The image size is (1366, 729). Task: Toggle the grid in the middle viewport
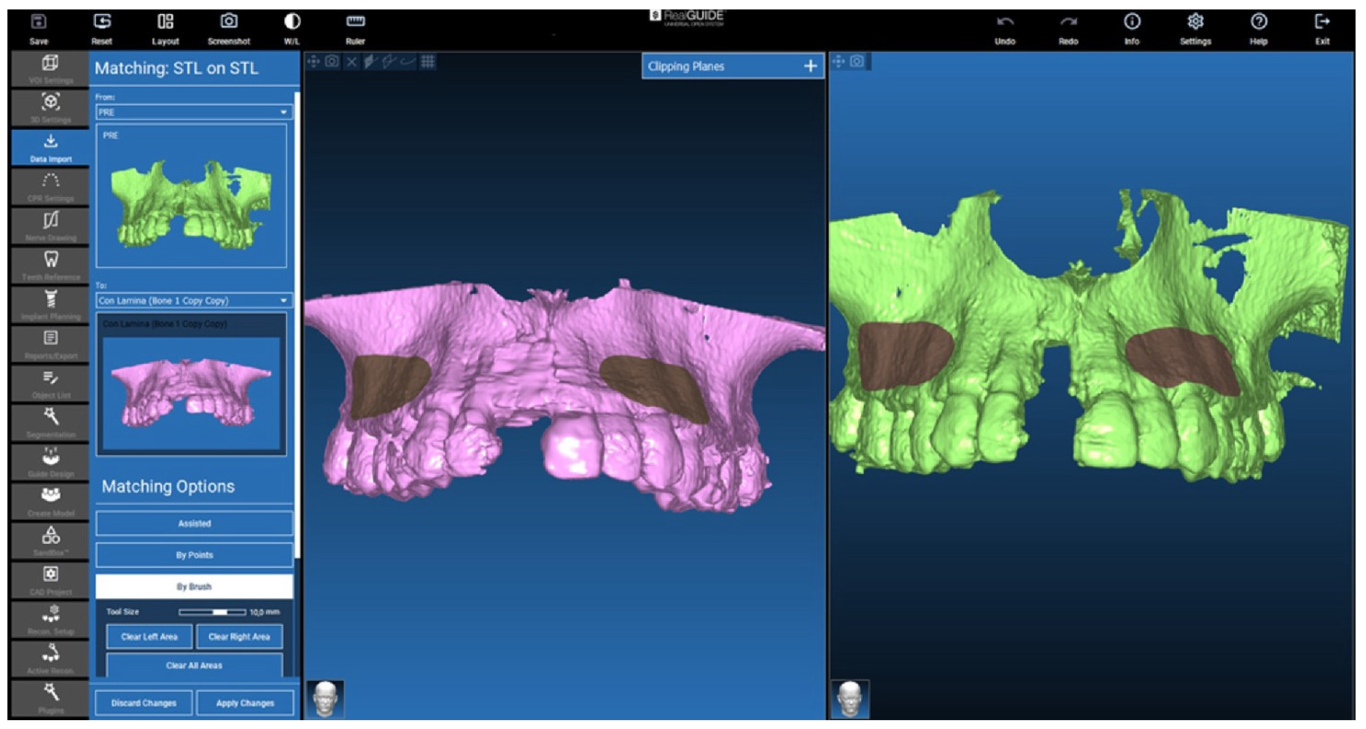[427, 62]
